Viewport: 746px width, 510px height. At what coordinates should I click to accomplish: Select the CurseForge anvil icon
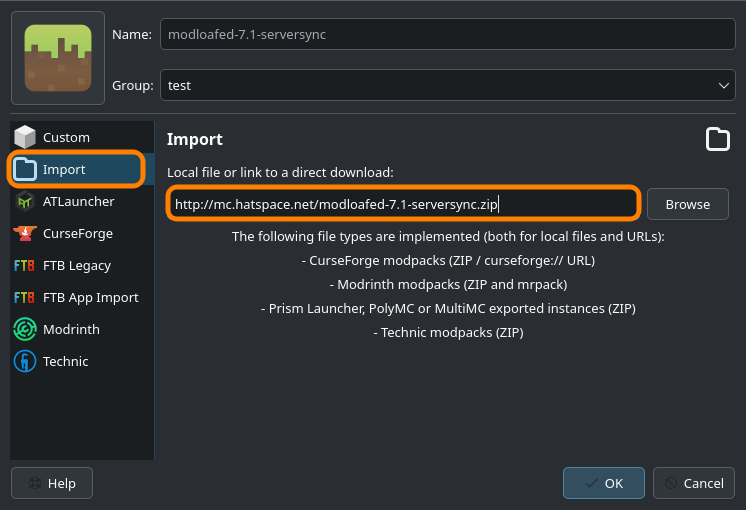[26, 234]
